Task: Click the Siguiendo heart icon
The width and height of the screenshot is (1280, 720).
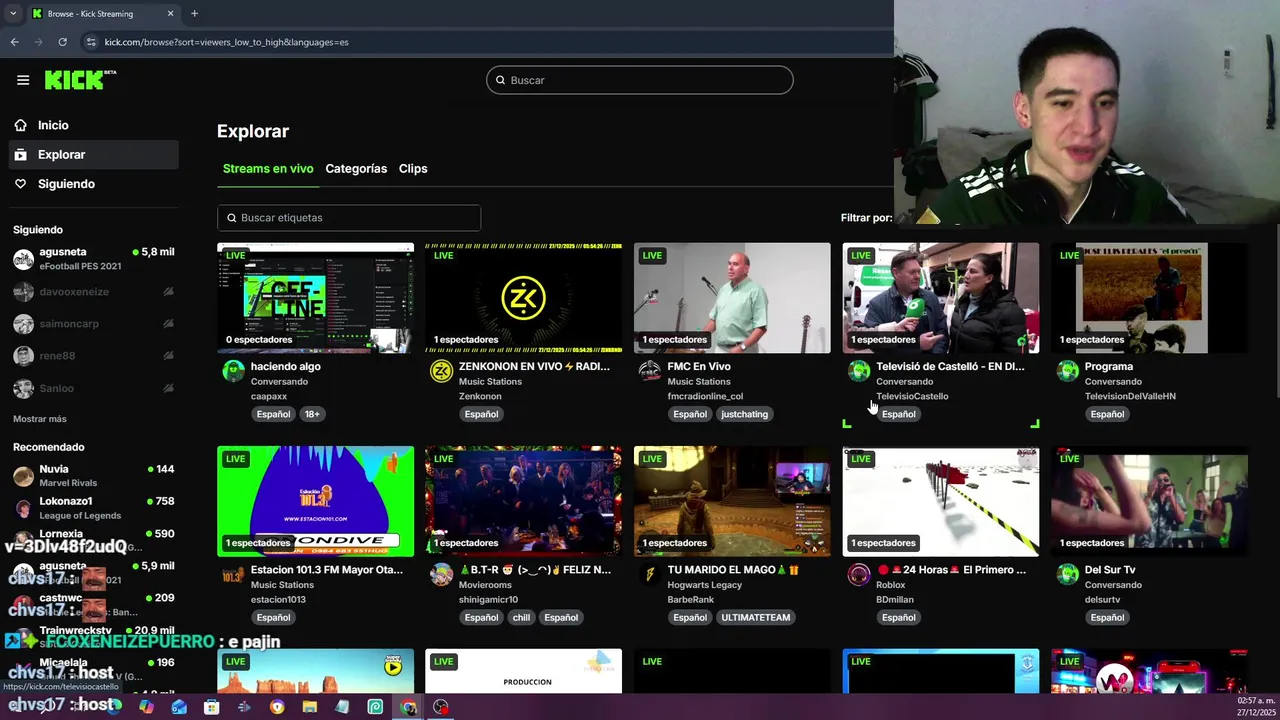Action: [x=20, y=184]
